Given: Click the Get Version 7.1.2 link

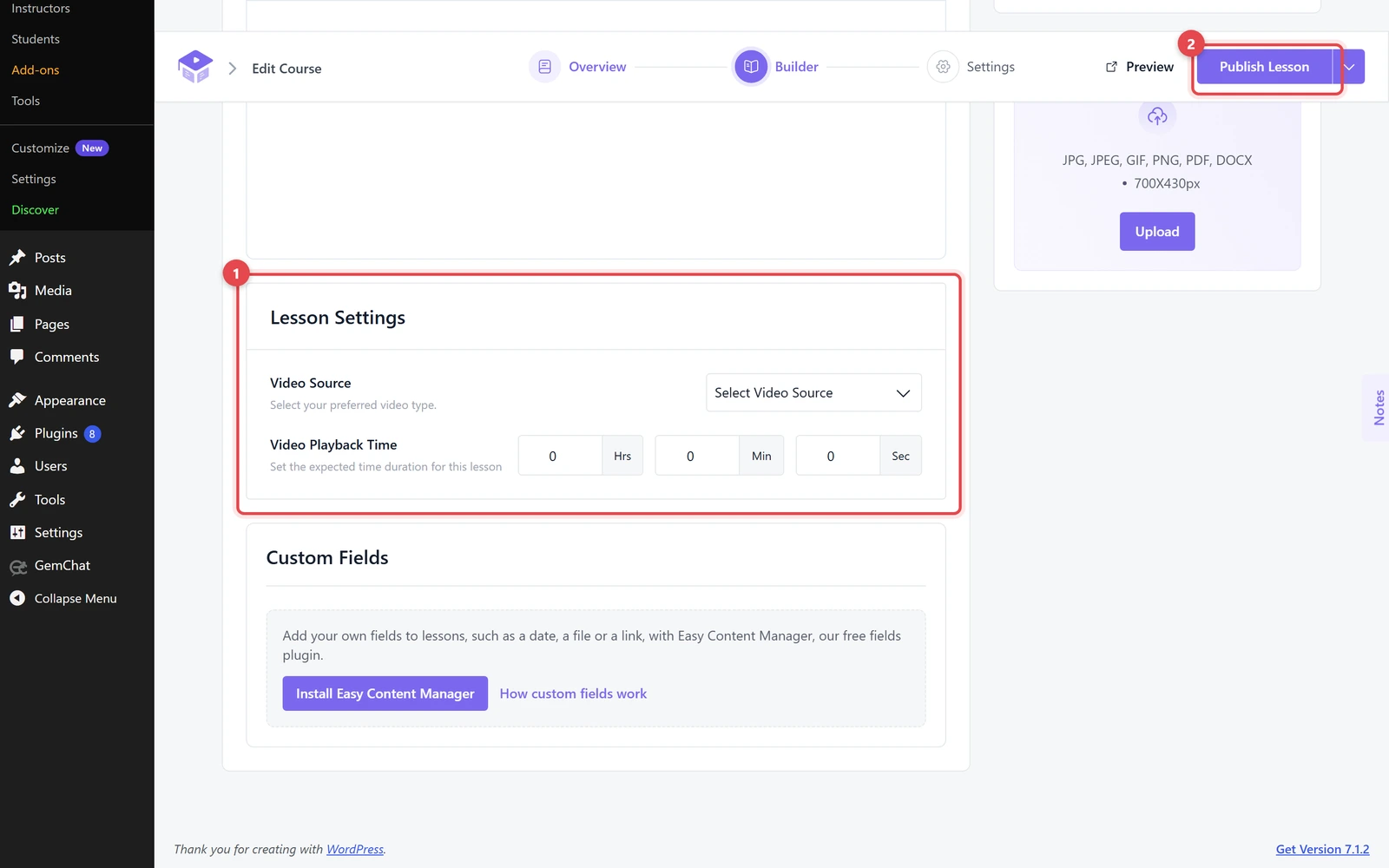Looking at the screenshot, I should click(1322, 849).
